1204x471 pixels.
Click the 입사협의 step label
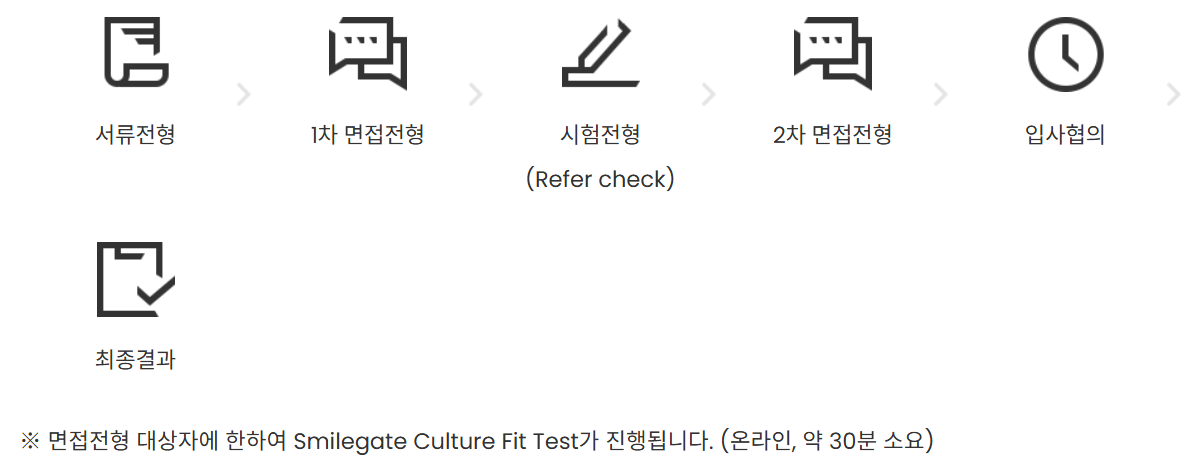click(x=1065, y=135)
